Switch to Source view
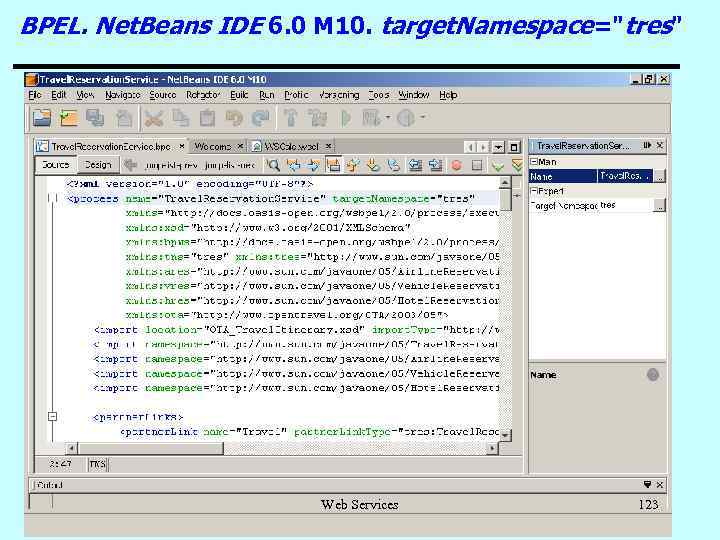The width and height of the screenshot is (720, 540). pyautogui.click(x=55, y=165)
